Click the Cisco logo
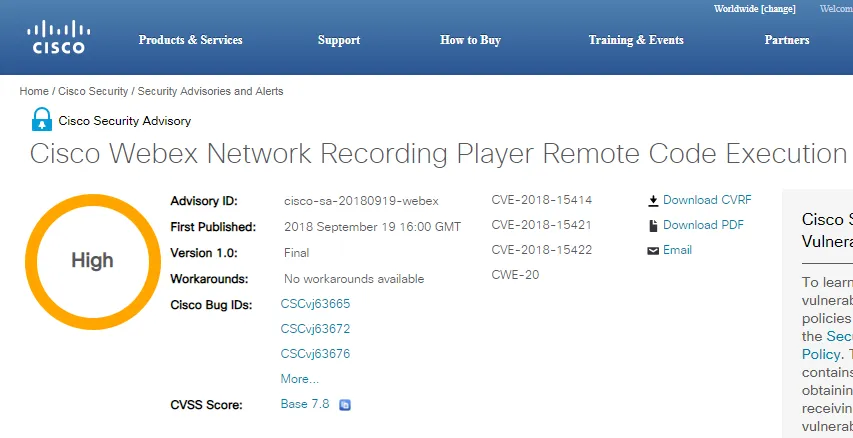853x438 pixels. [x=58, y=38]
